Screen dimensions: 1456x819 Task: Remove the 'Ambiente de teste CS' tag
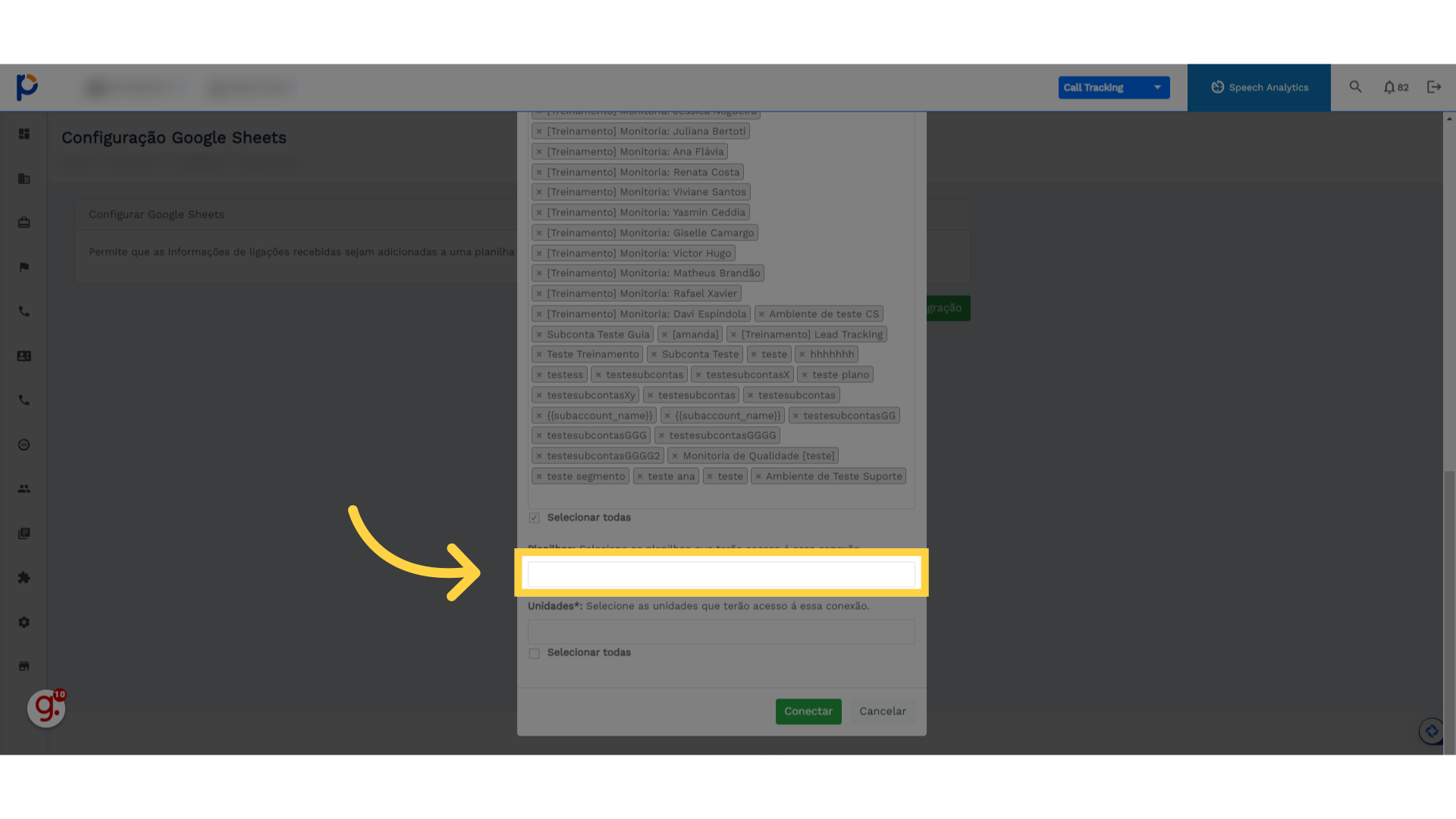click(761, 314)
